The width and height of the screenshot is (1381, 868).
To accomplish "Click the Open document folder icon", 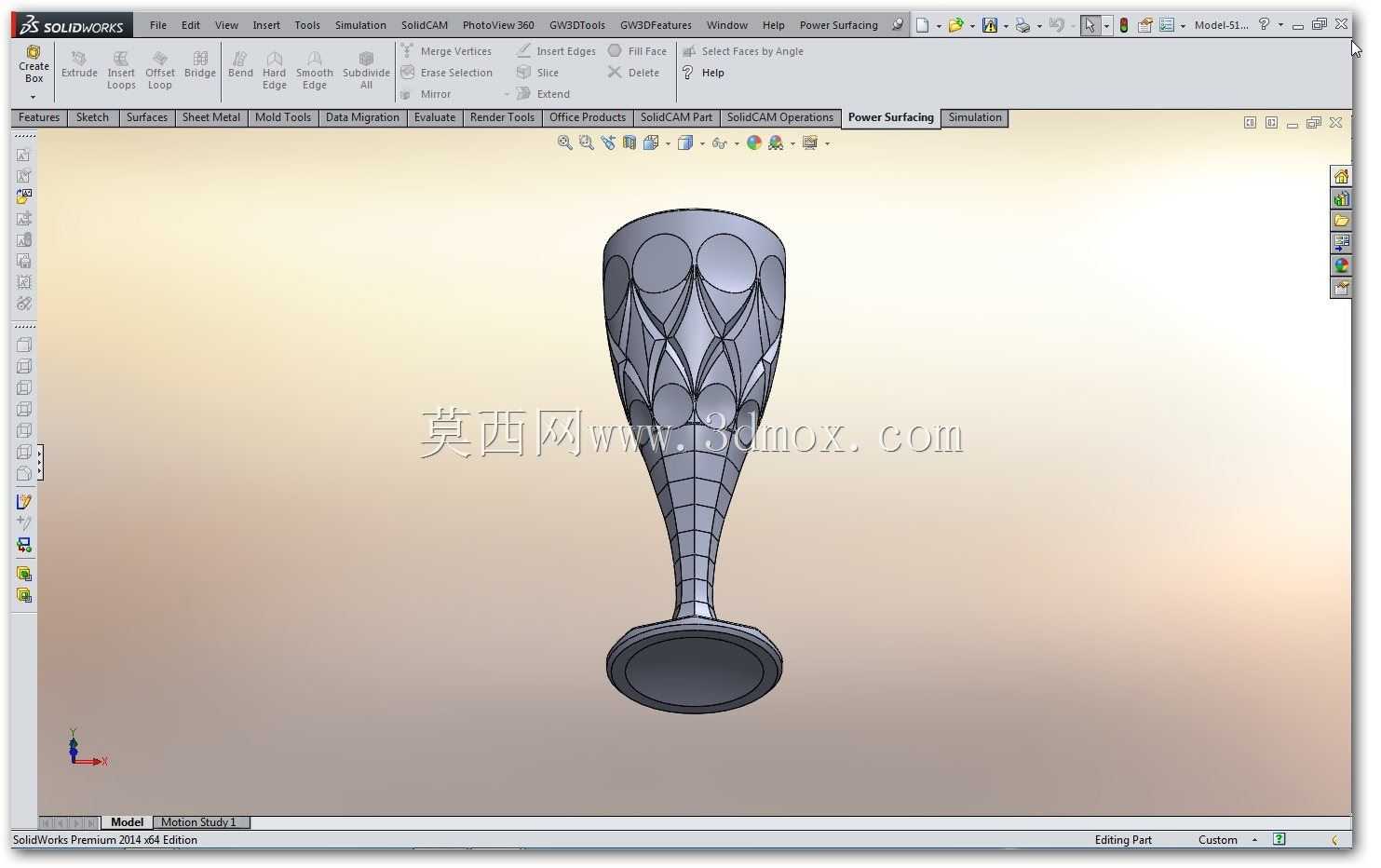I will (x=955, y=25).
